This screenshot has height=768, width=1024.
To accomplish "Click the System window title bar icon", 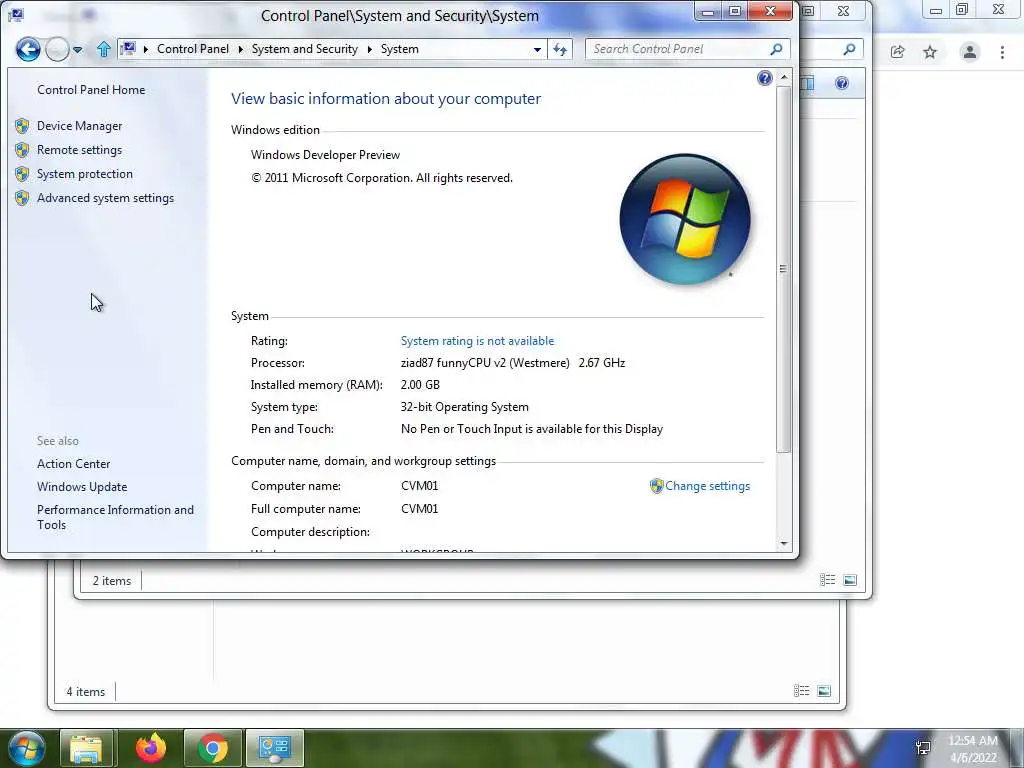I will (16, 14).
